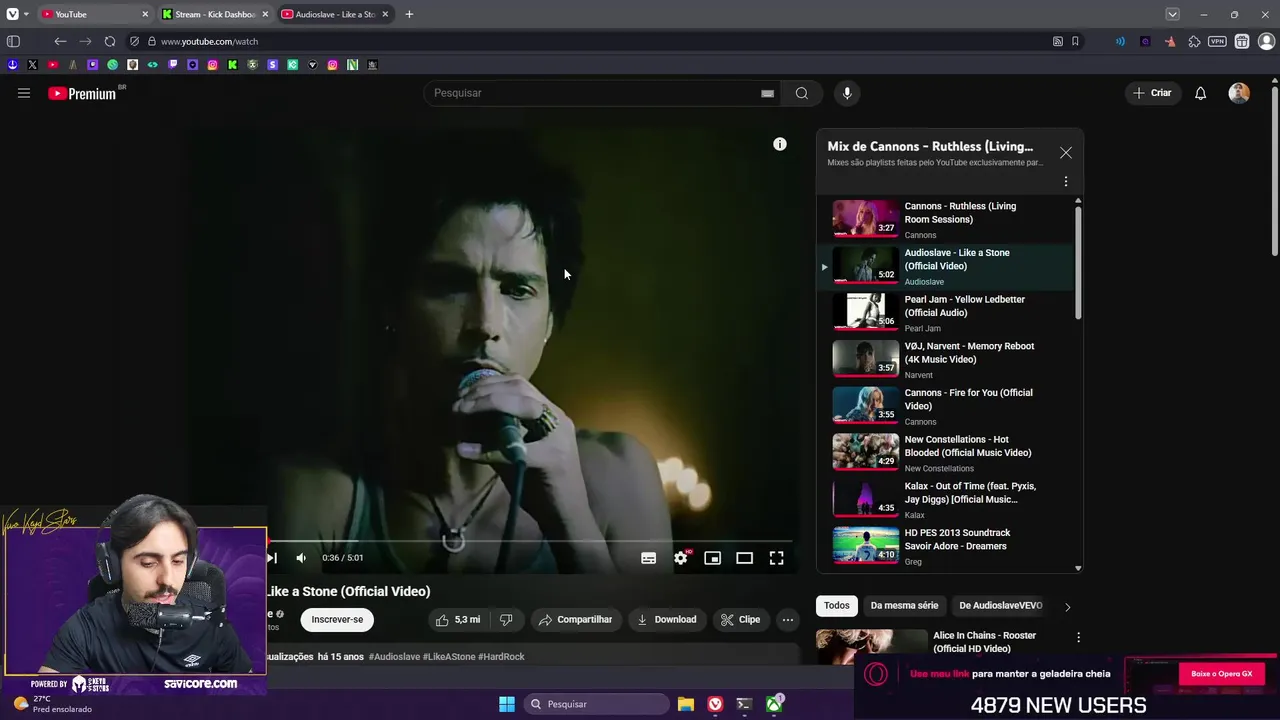Select the Da mesma série chip

tap(904, 606)
